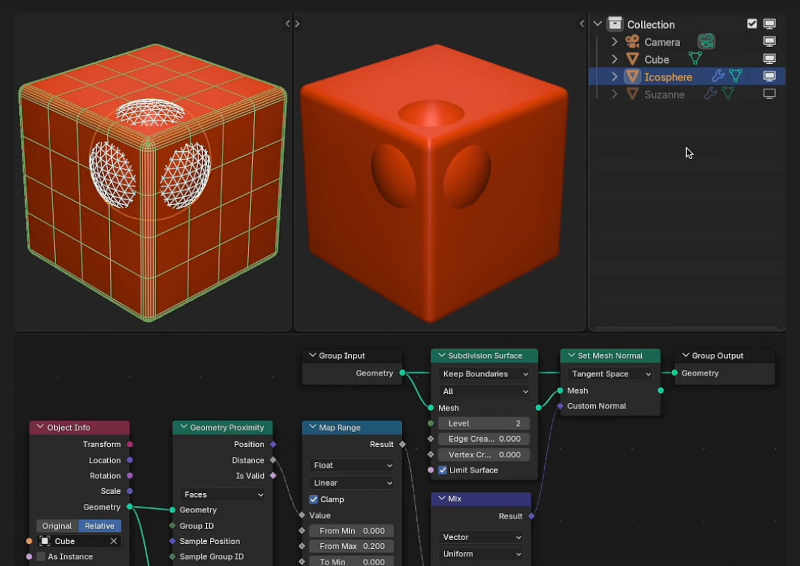
Task: Collapse the Set Mesh Normal node
Action: pos(571,356)
